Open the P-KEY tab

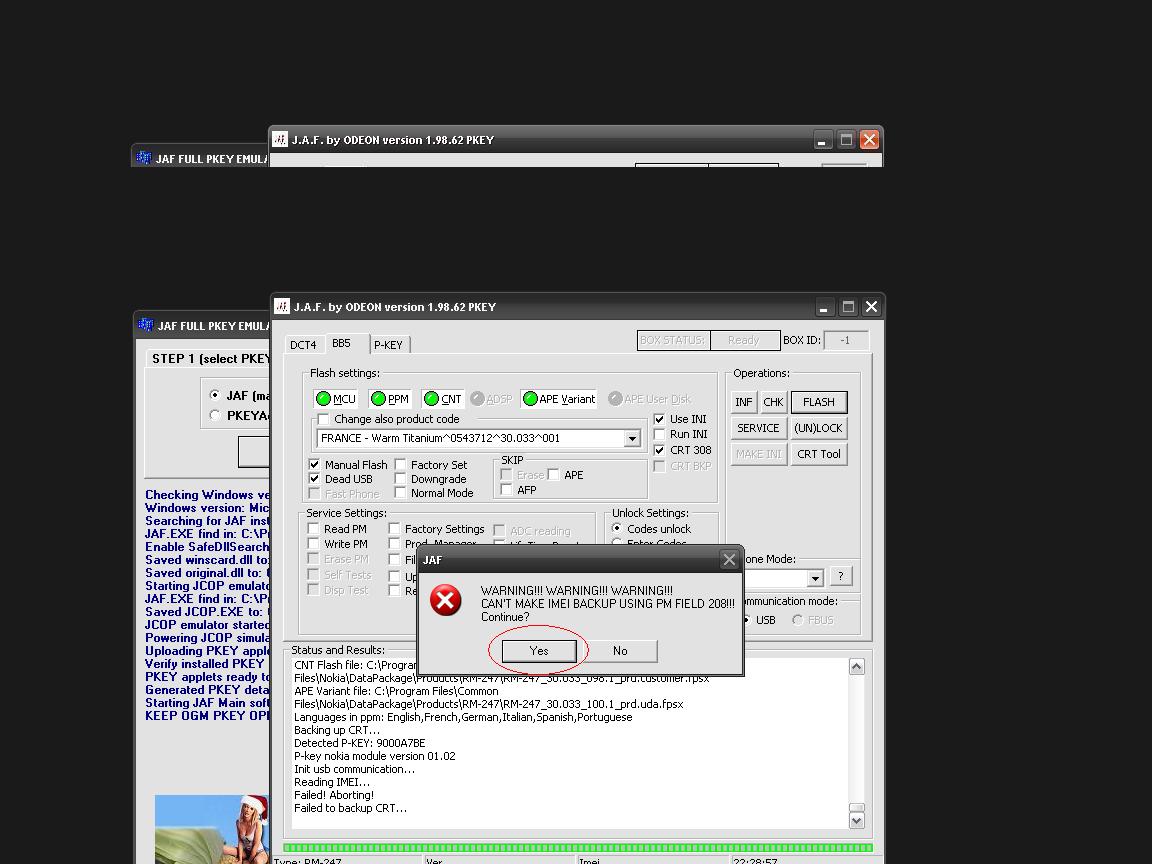click(388, 345)
